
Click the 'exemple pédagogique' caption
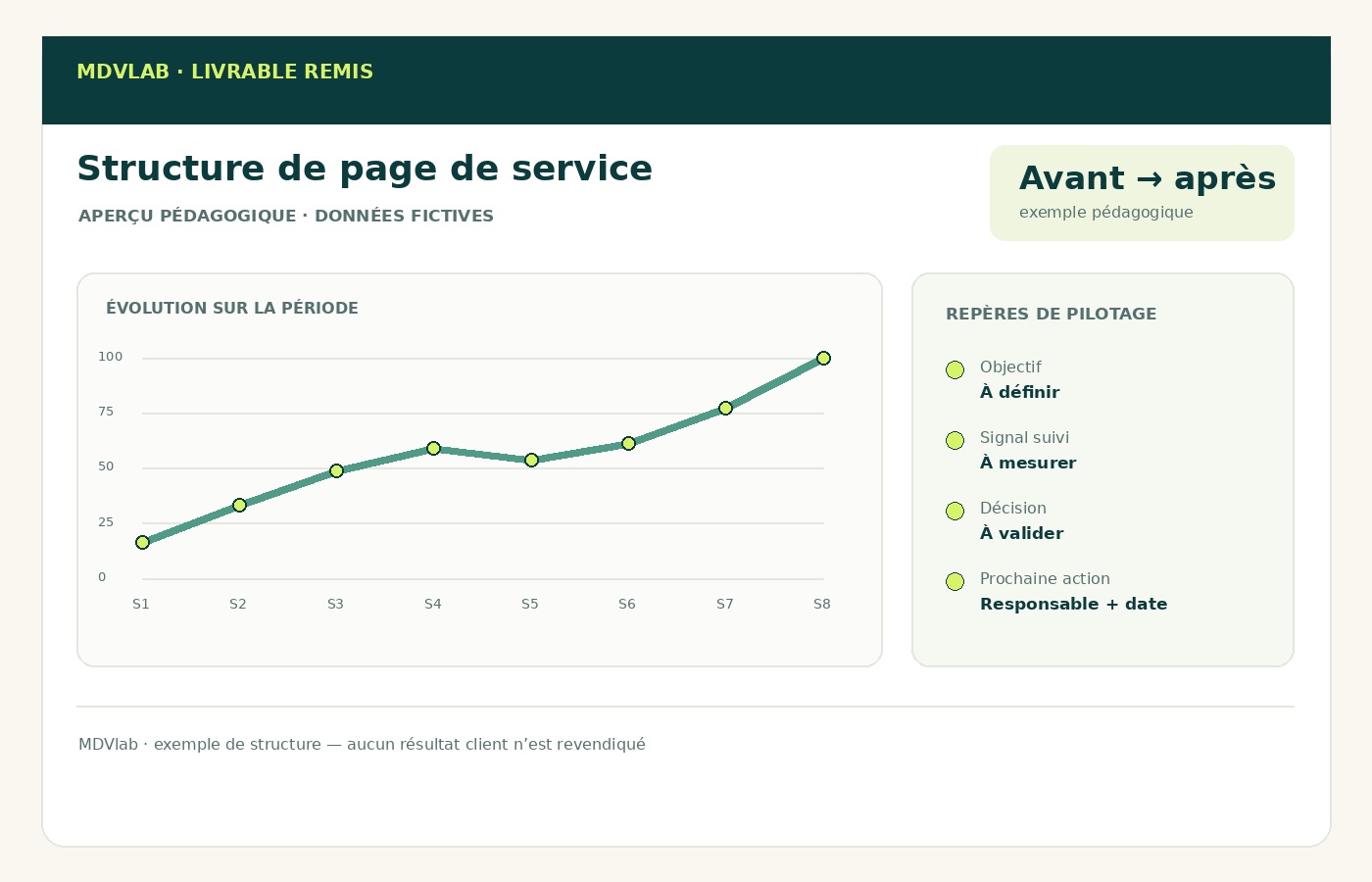[1105, 212]
